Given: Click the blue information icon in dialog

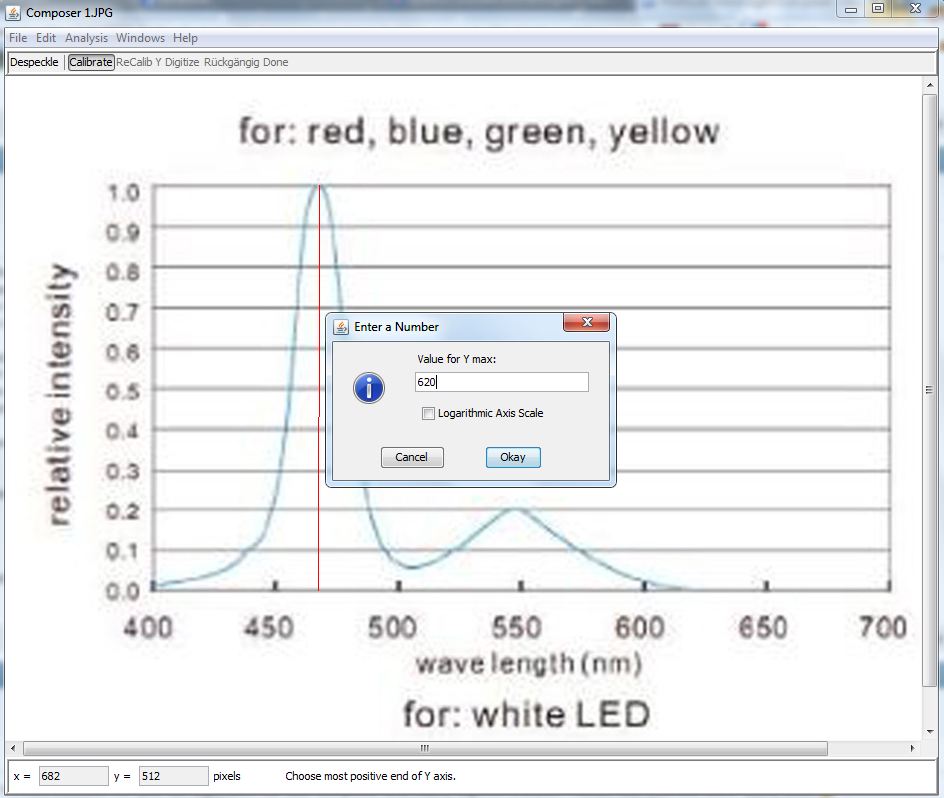Looking at the screenshot, I should [369, 388].
